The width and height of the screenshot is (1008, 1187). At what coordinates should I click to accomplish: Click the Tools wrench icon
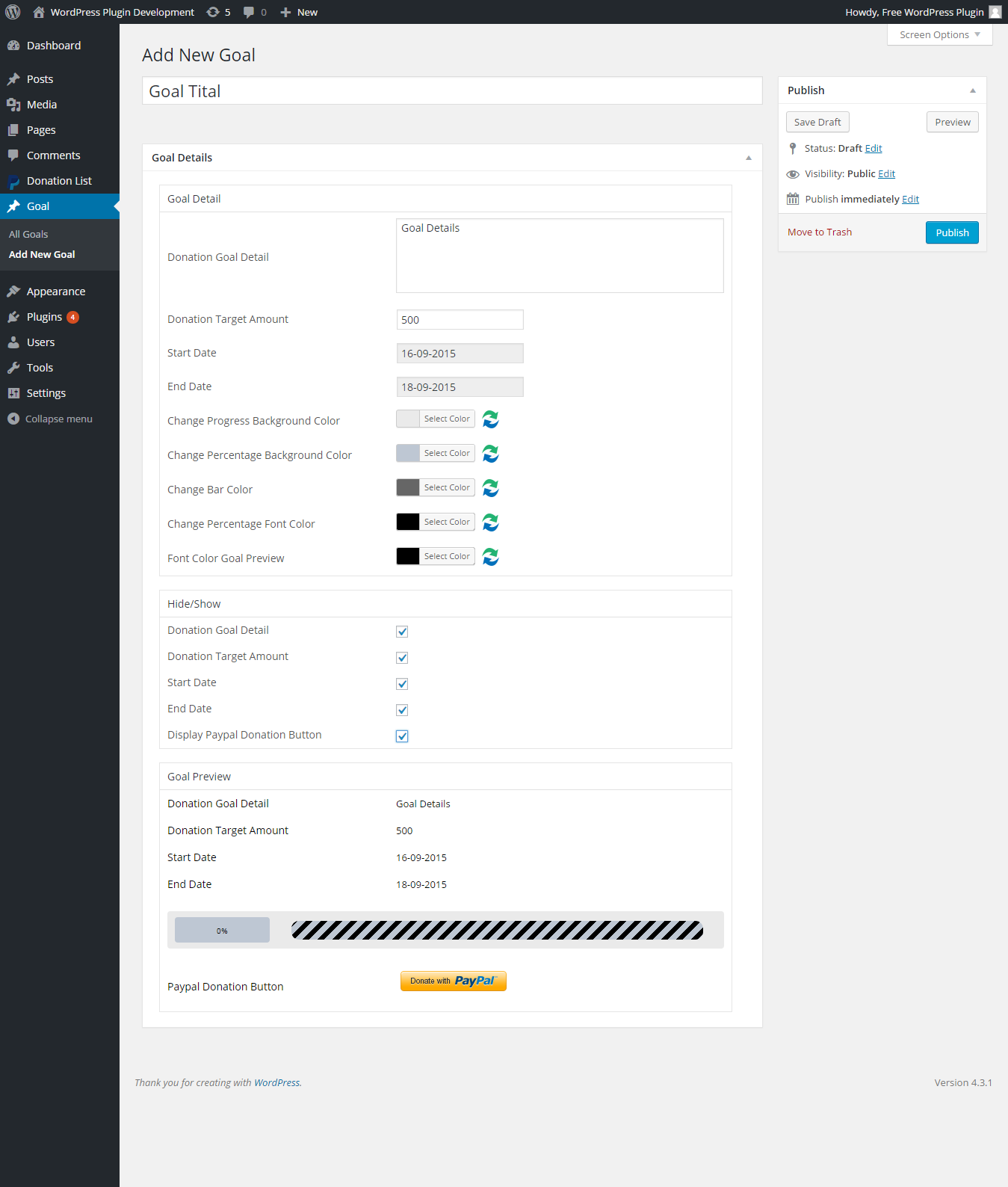[13, 368]
